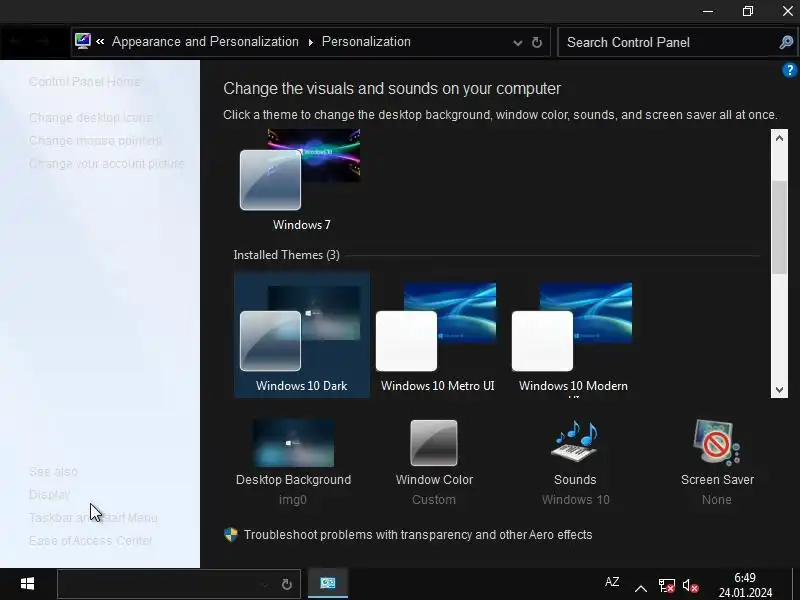Click the AZ input language indicator
Image resolution: width=800 pixels, height=600 pixels.
(x=612, y=582)
